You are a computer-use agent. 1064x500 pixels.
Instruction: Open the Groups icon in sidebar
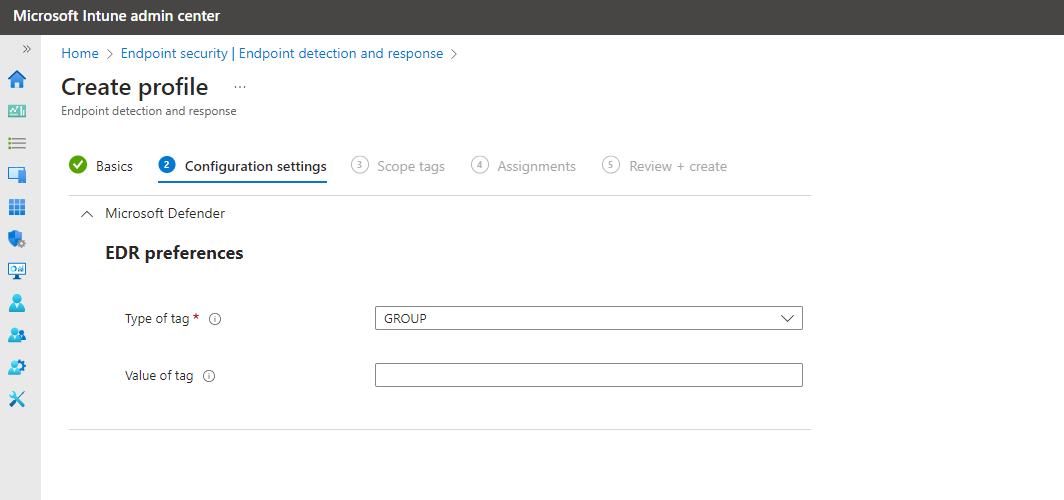pyautogui.click(x=17, y=335)
